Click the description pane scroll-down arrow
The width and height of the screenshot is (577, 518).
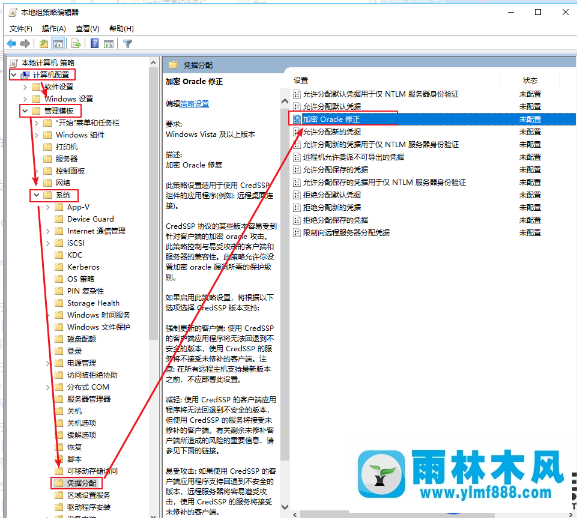(x=284, y=507)
